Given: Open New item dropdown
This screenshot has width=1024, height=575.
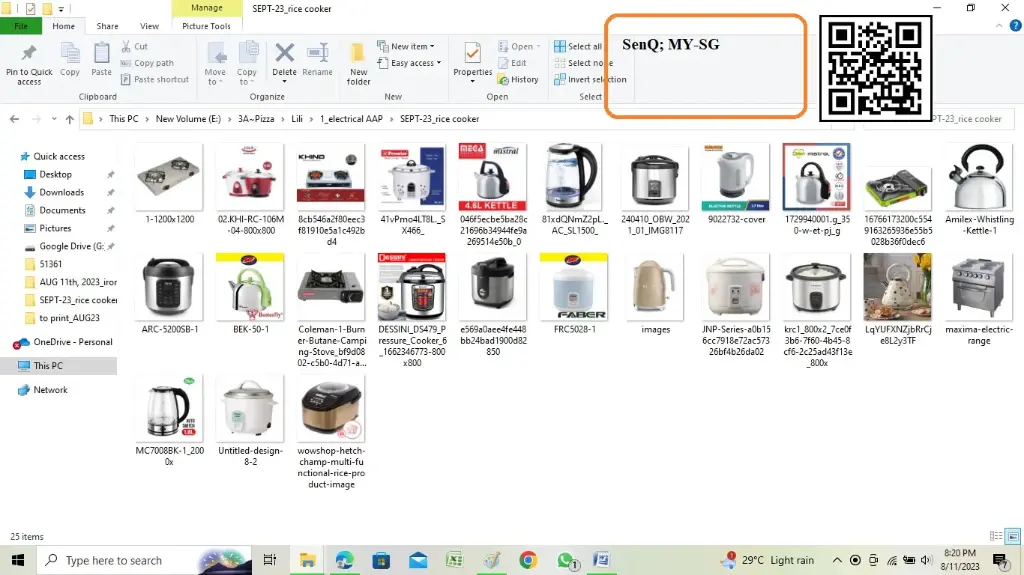Looking at the screenshot, I should [x=406, y=46].
